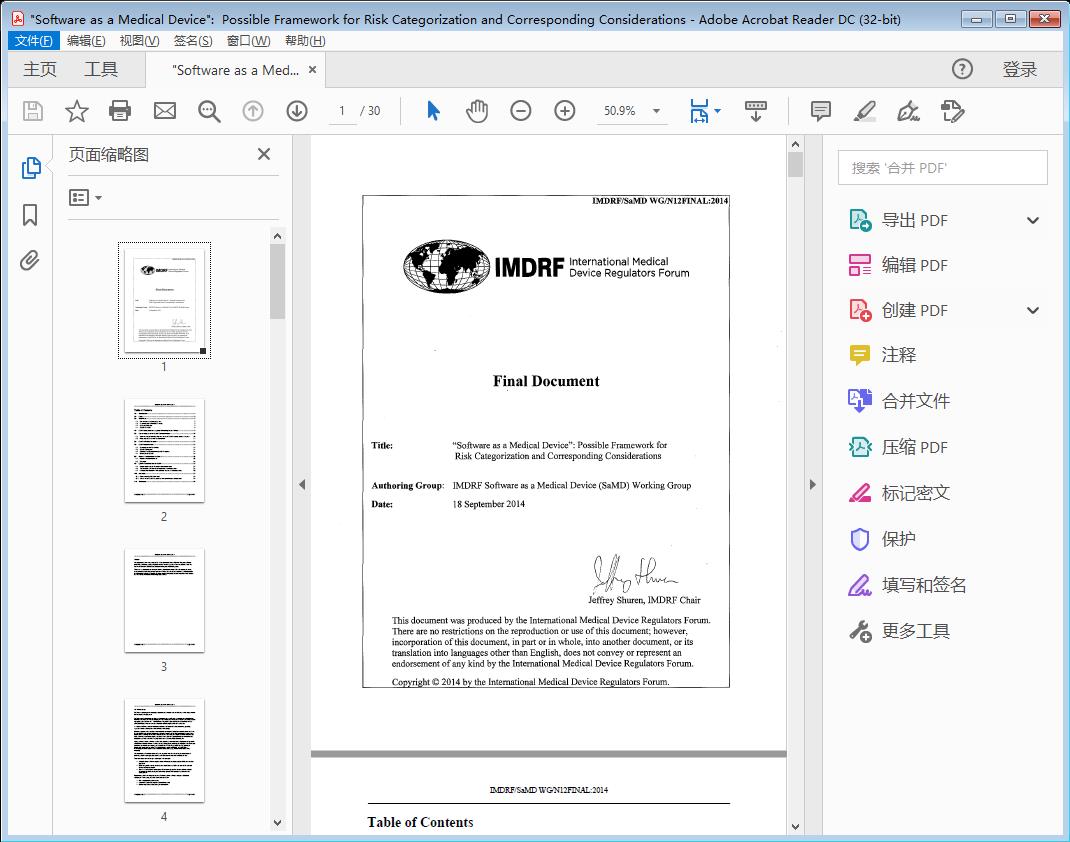The image size is (1070, 842).
Task: Expand 导出 PDF chevron
Action: 1033,220
